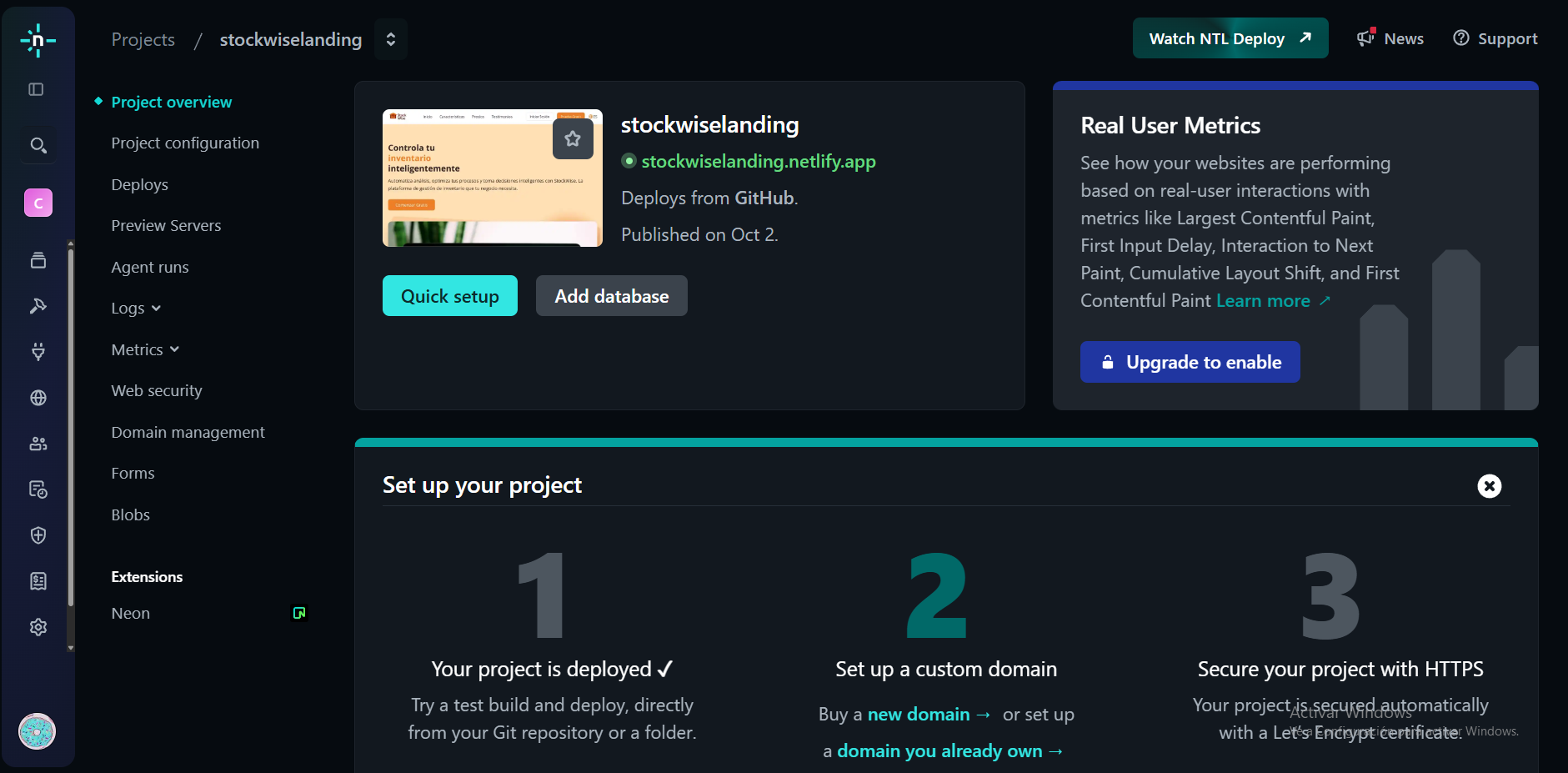Open the team members icon in sidebar
Viewport: 1568px width, 773px height.
click(38, 444)
